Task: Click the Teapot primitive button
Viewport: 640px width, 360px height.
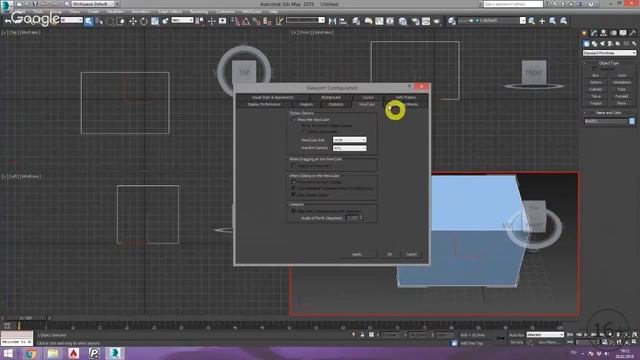Action: (x=596, y=103)
